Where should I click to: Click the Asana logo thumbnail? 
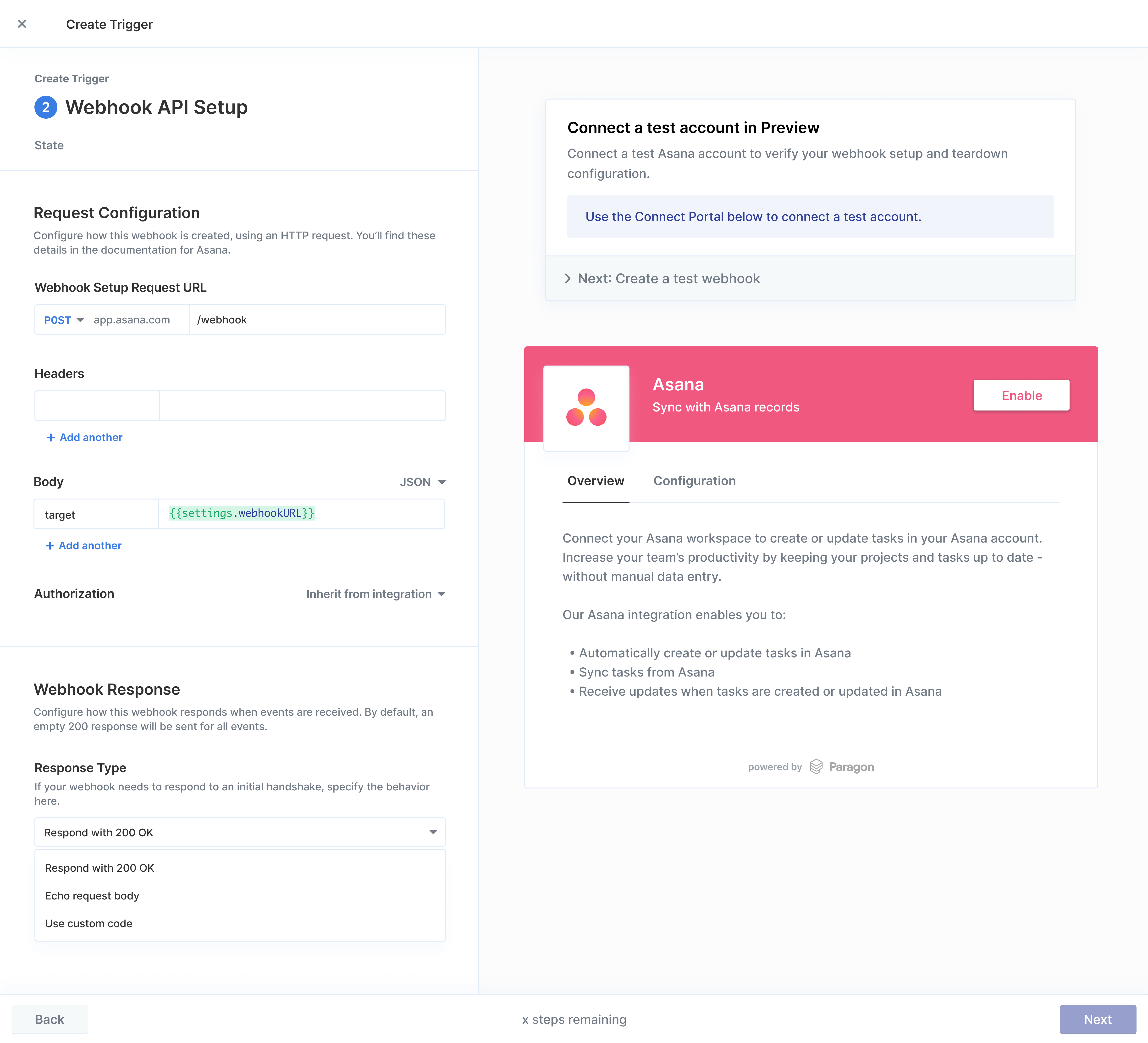point(586,408)
